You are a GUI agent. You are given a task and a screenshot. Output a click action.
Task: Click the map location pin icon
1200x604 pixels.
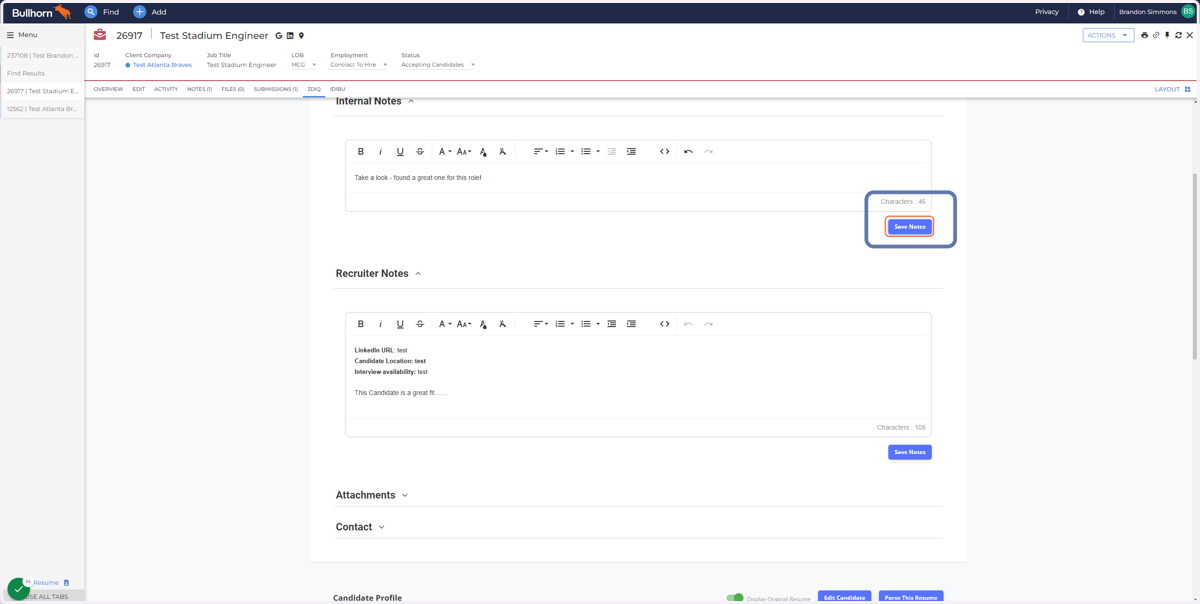tap(301, 36)
